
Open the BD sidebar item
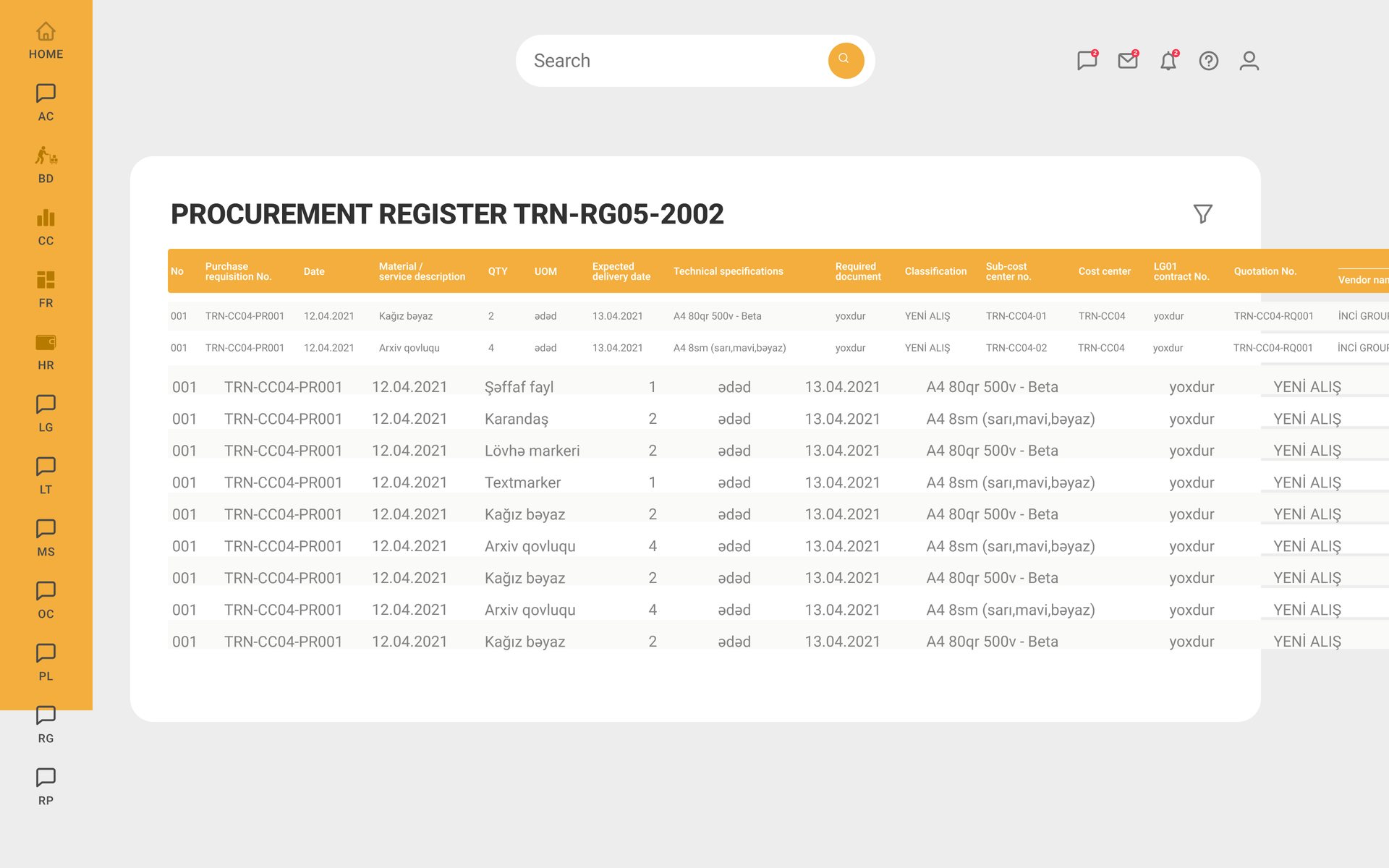[46, 165]
